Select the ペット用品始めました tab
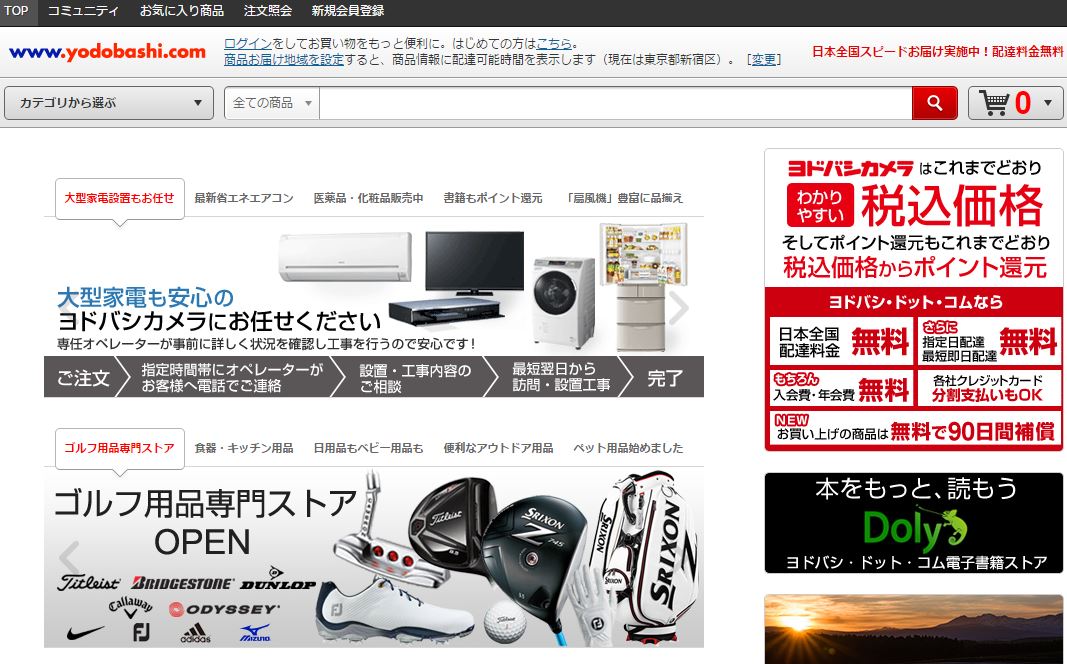Screen dimensions: 1067x664 tap(628, 448)
